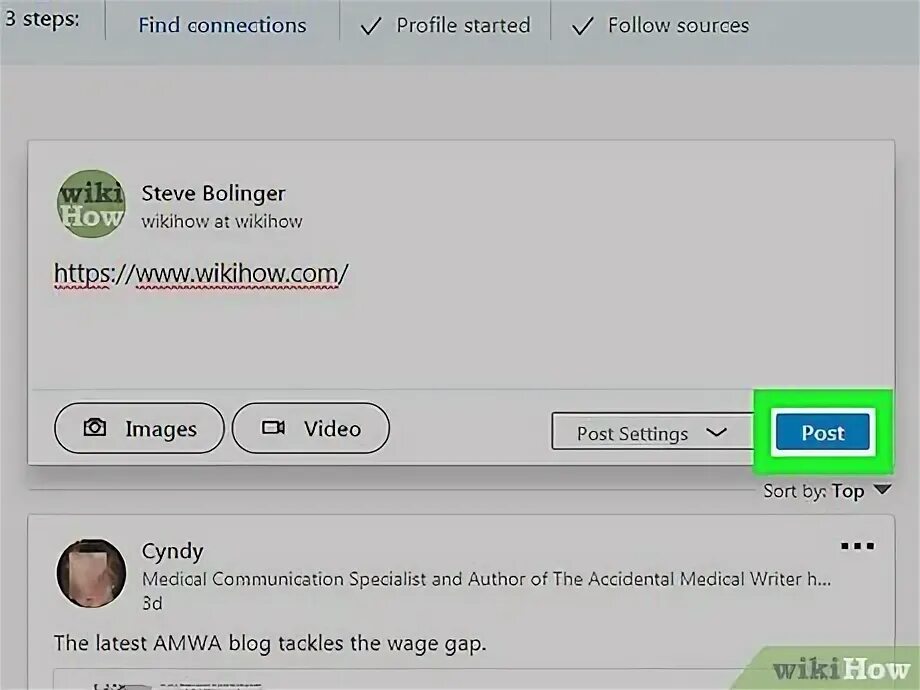This screenshot has height=690, width=920.
Task: Click the video camera icon
Action: [273, 428]
